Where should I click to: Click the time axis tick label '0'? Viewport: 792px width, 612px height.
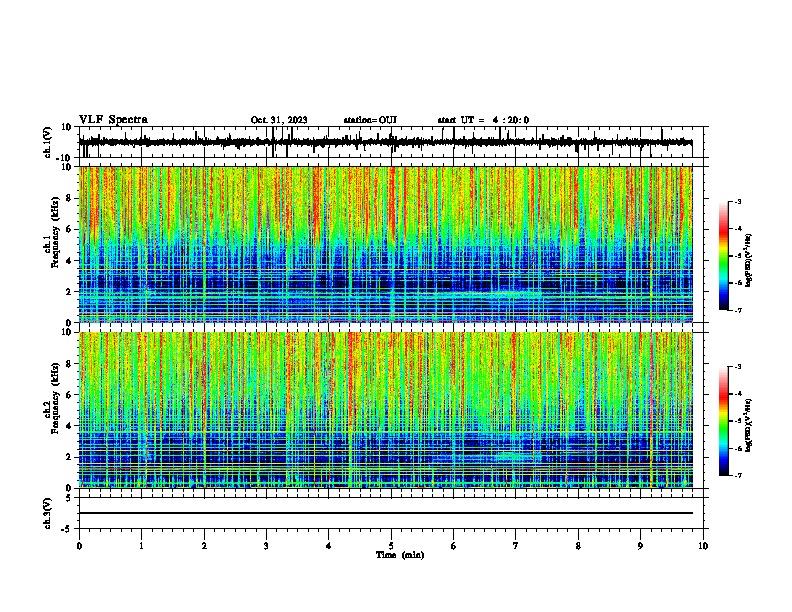(79, 546)
